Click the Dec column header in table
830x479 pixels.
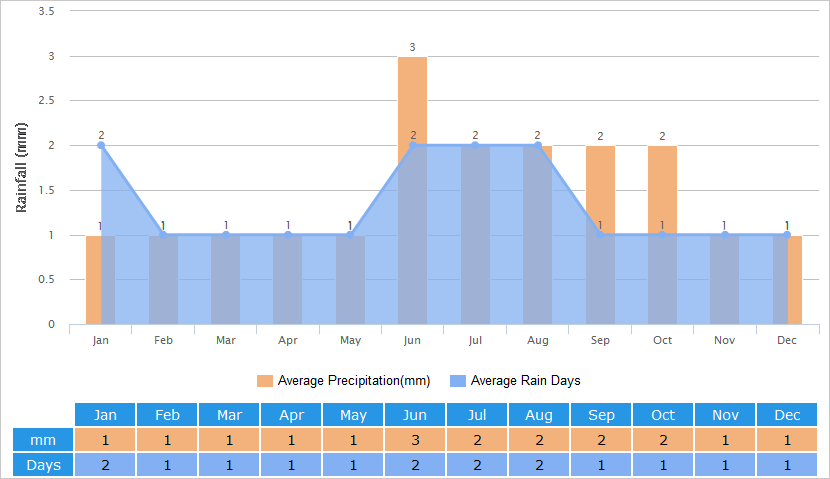coord(787,415)
